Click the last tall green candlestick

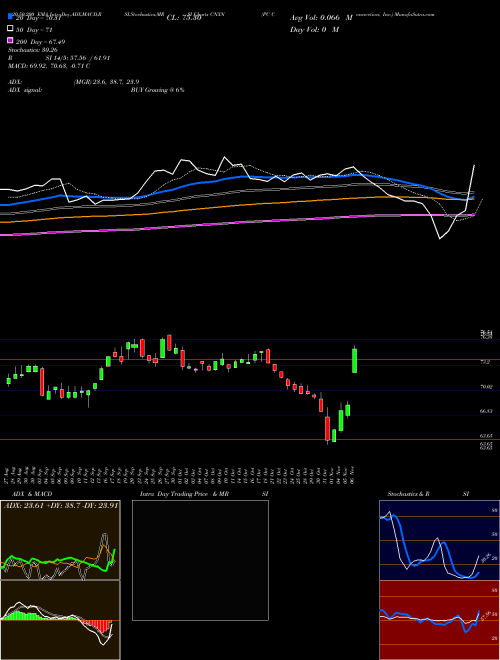355,360
